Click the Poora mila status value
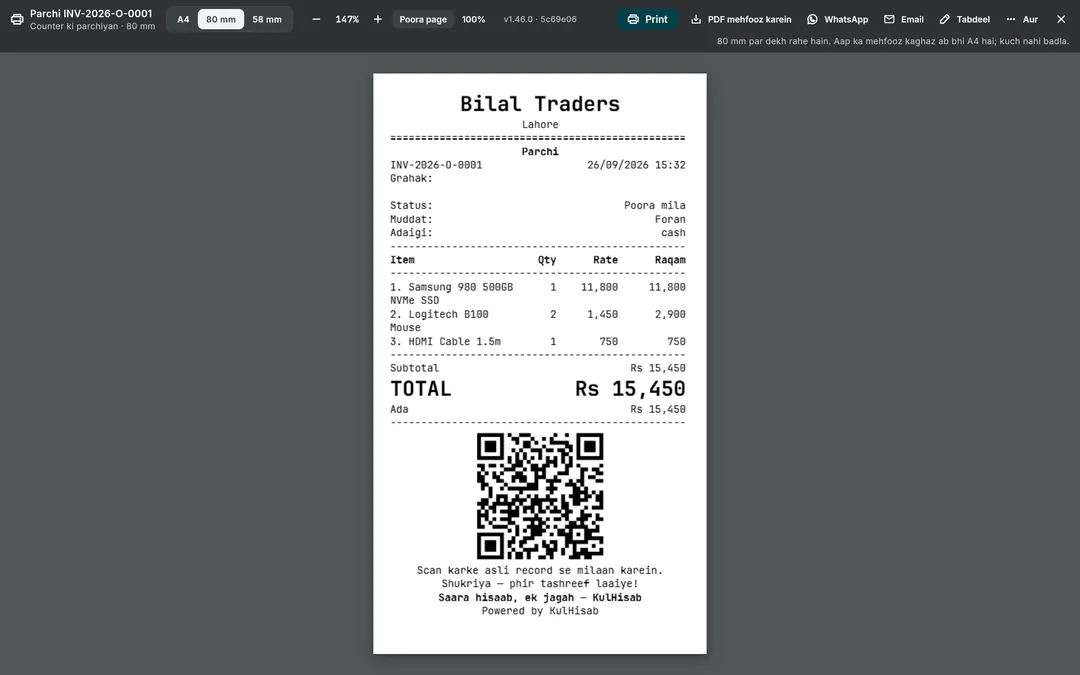 (x=654, y=206)
